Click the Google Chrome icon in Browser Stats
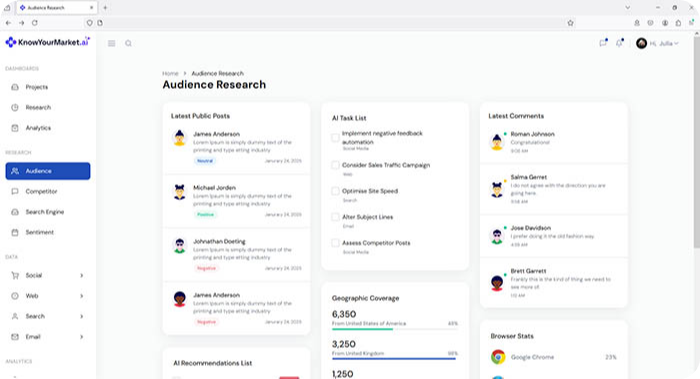 click(498, 357)
